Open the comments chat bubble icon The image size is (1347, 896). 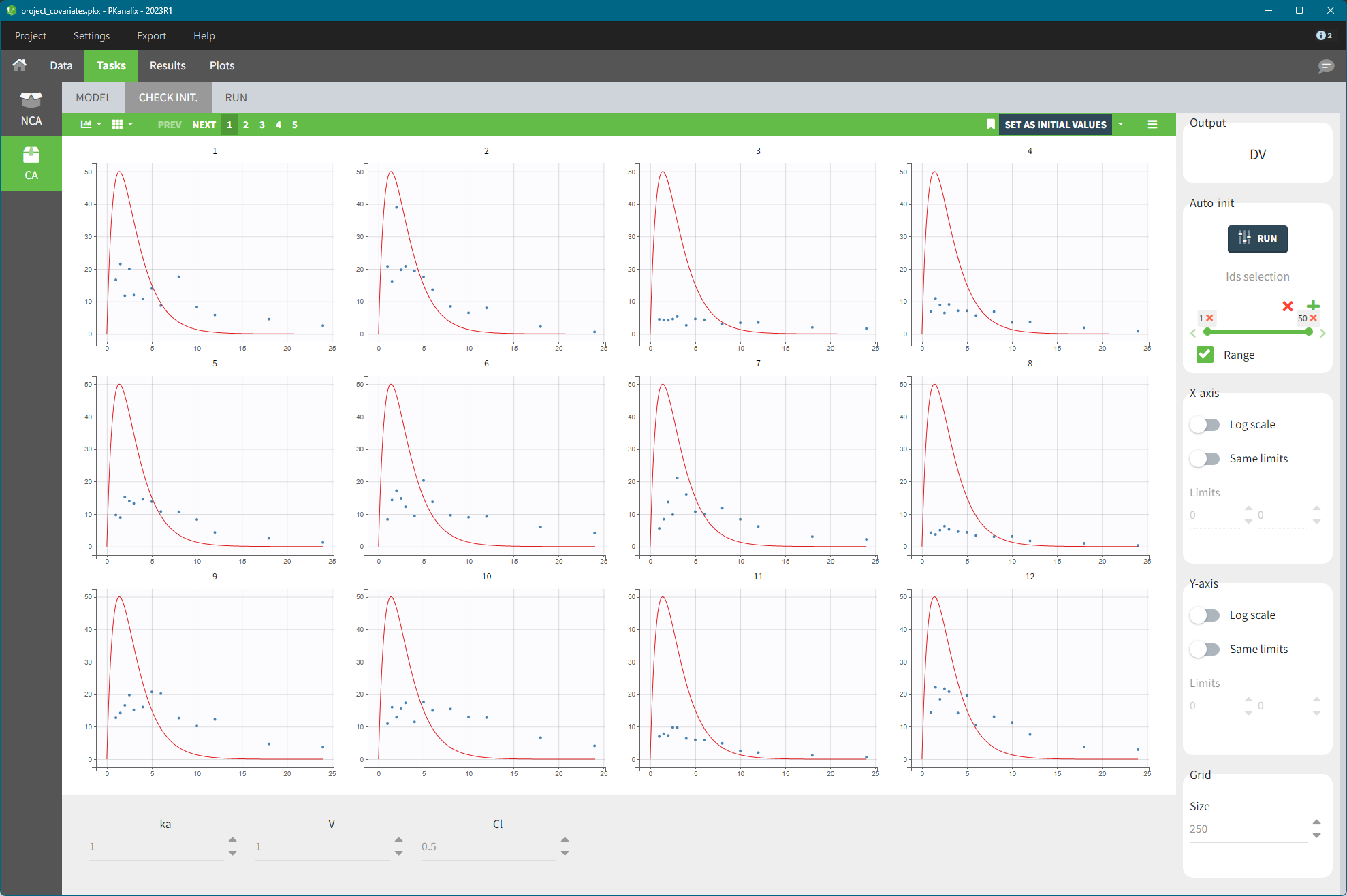tap(1325, 66)
